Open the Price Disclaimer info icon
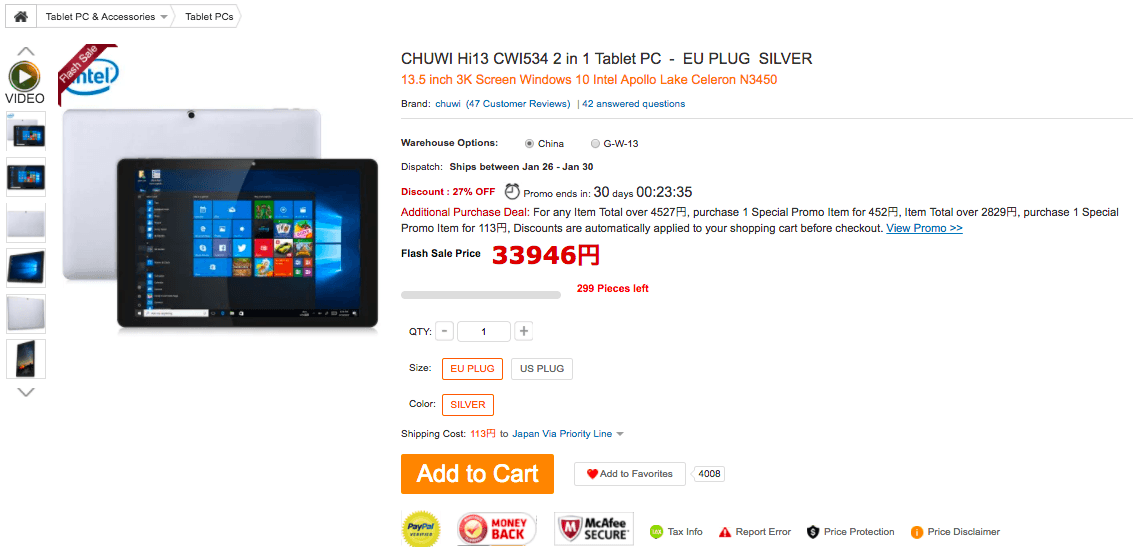Screen dimensions: 1133x547 coord(918,532)
